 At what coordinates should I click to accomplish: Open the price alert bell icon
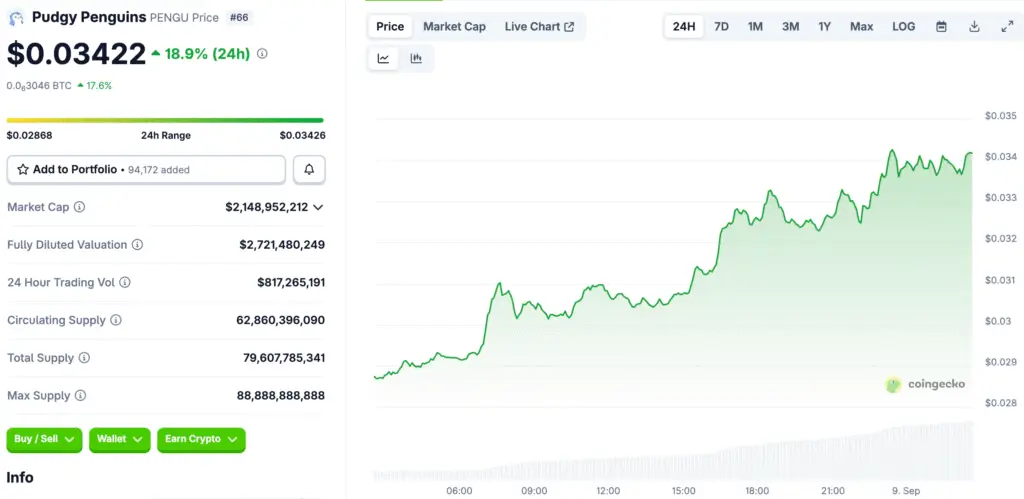(x=309, y=170)
